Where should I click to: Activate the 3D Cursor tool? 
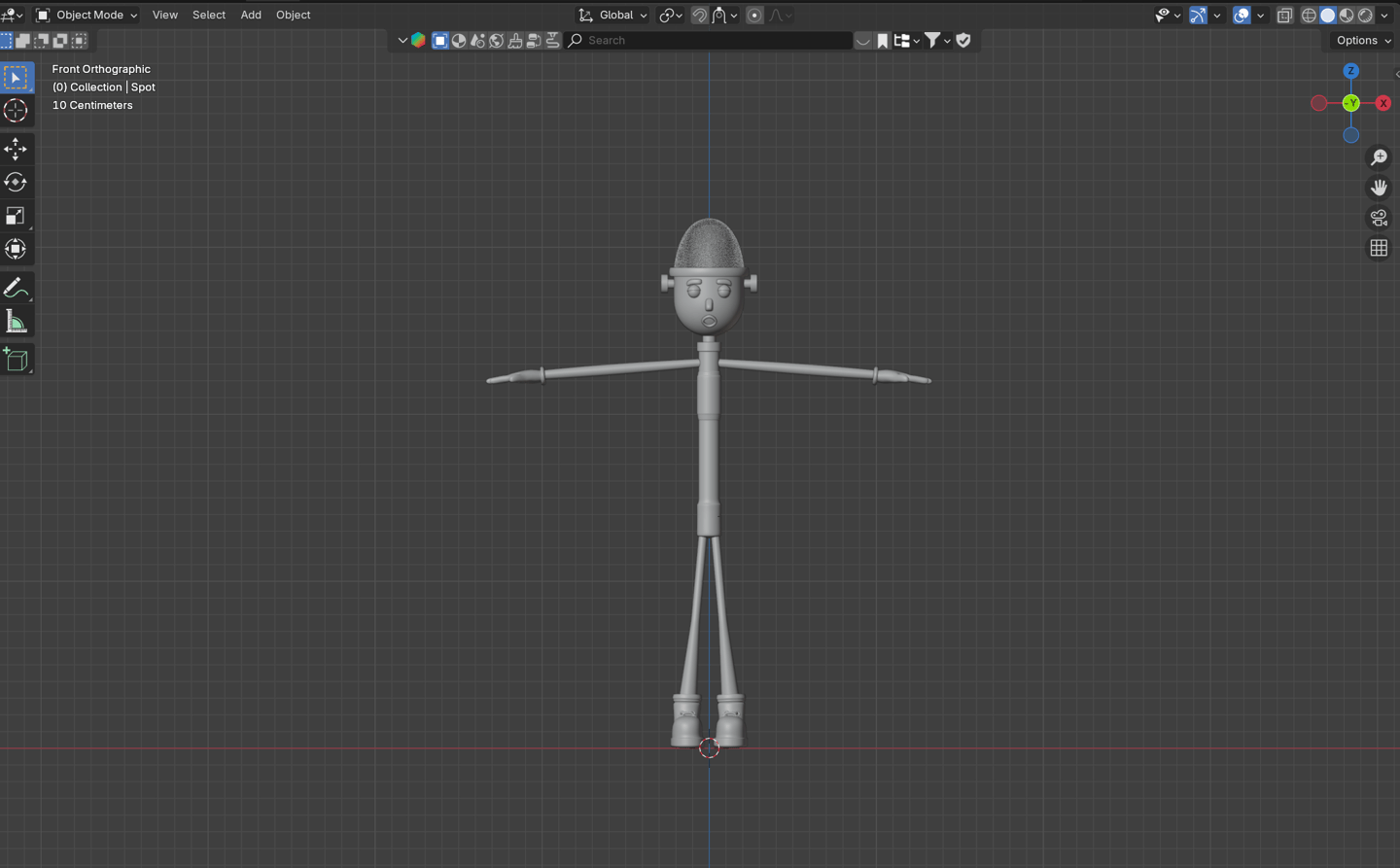16,111
